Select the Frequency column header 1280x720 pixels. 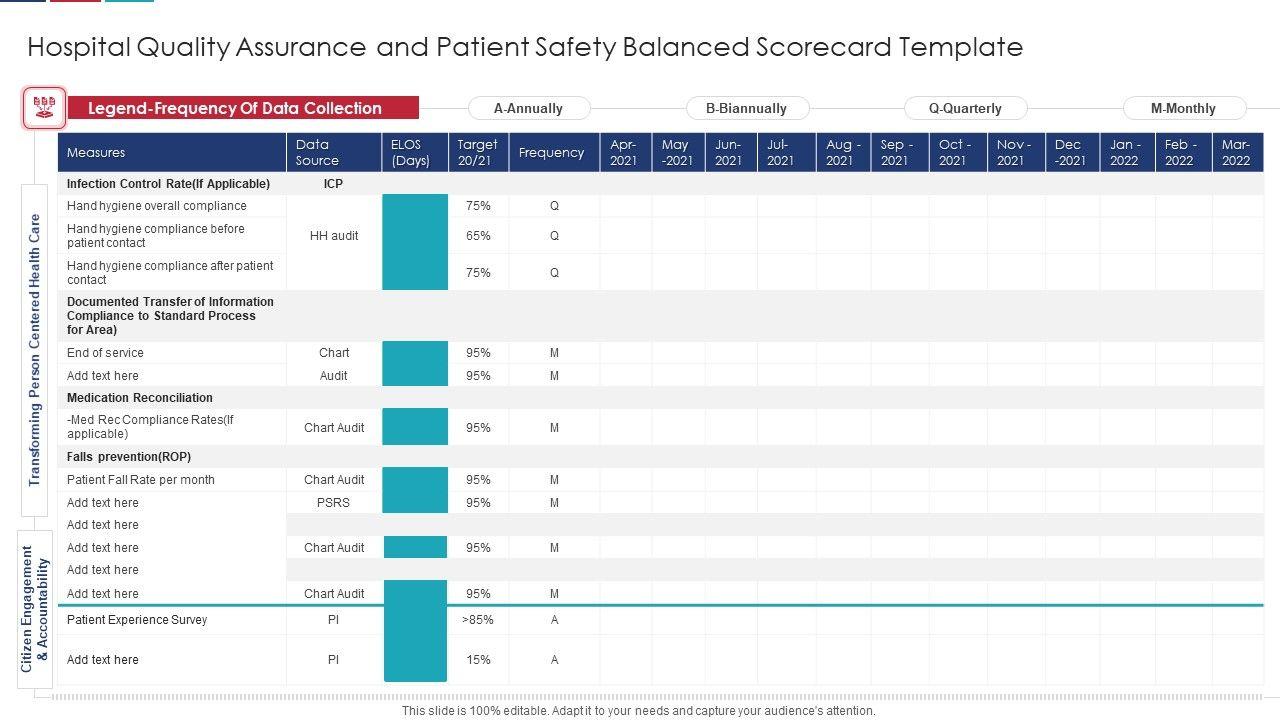[553, 153]
